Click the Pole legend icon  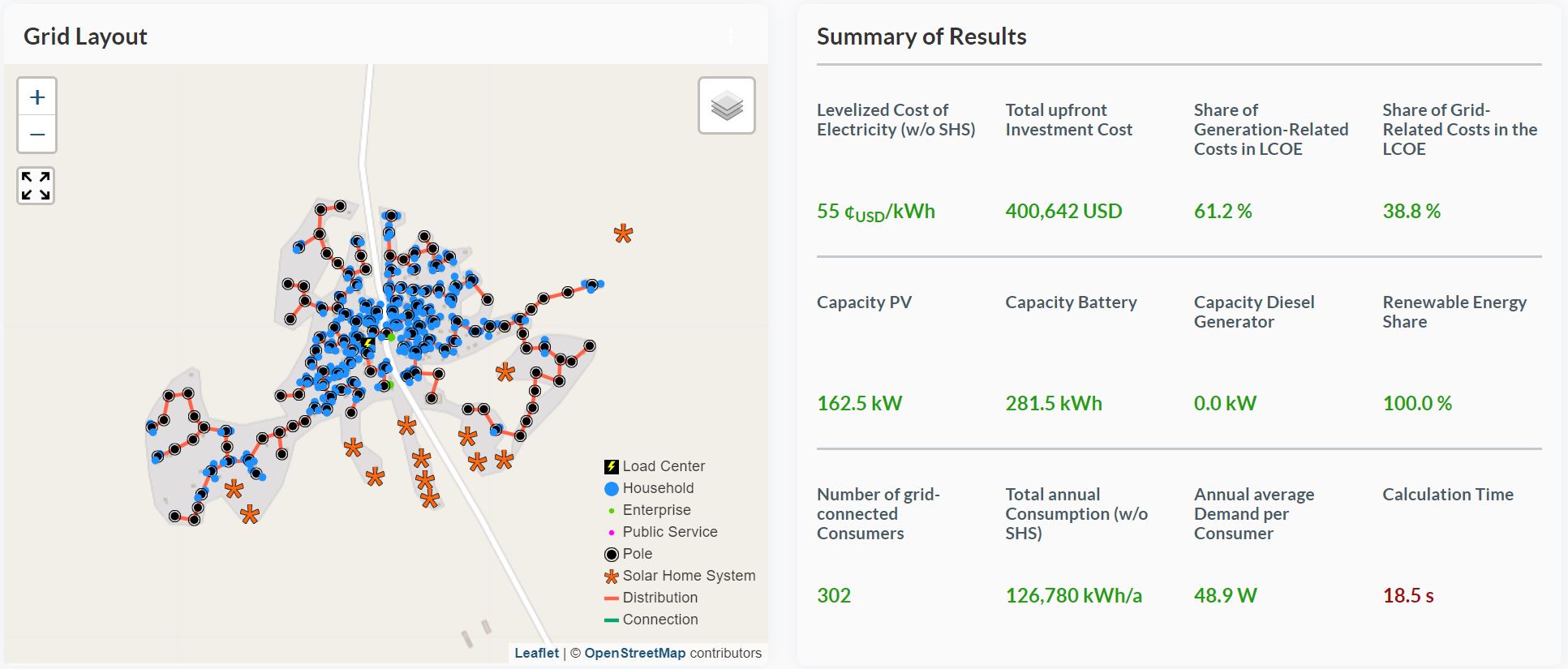point(612,554)
